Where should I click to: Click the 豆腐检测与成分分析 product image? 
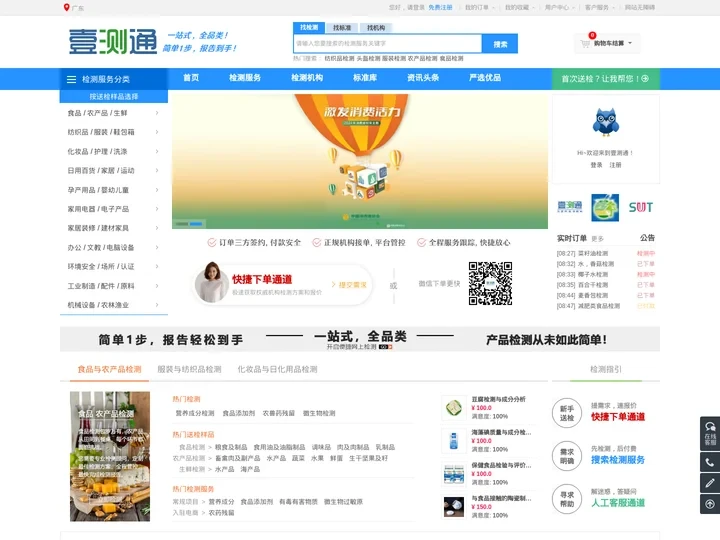tap(454, 407)
